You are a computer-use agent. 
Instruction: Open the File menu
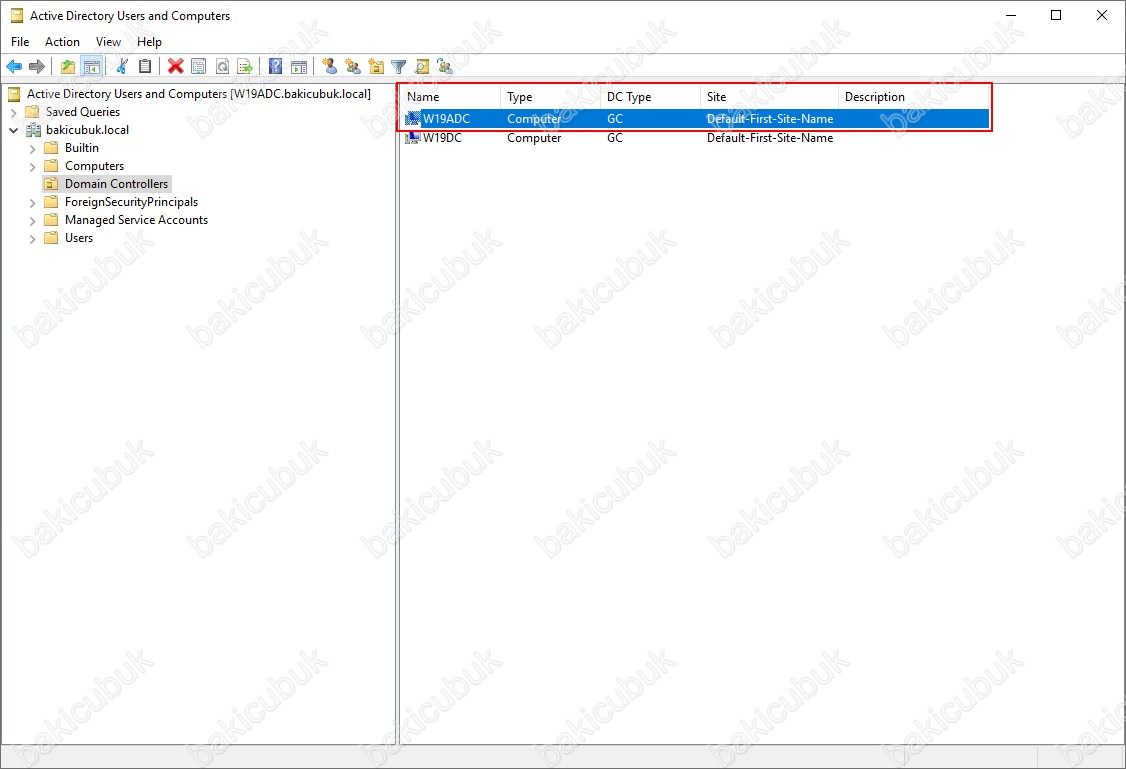point(20,42)
